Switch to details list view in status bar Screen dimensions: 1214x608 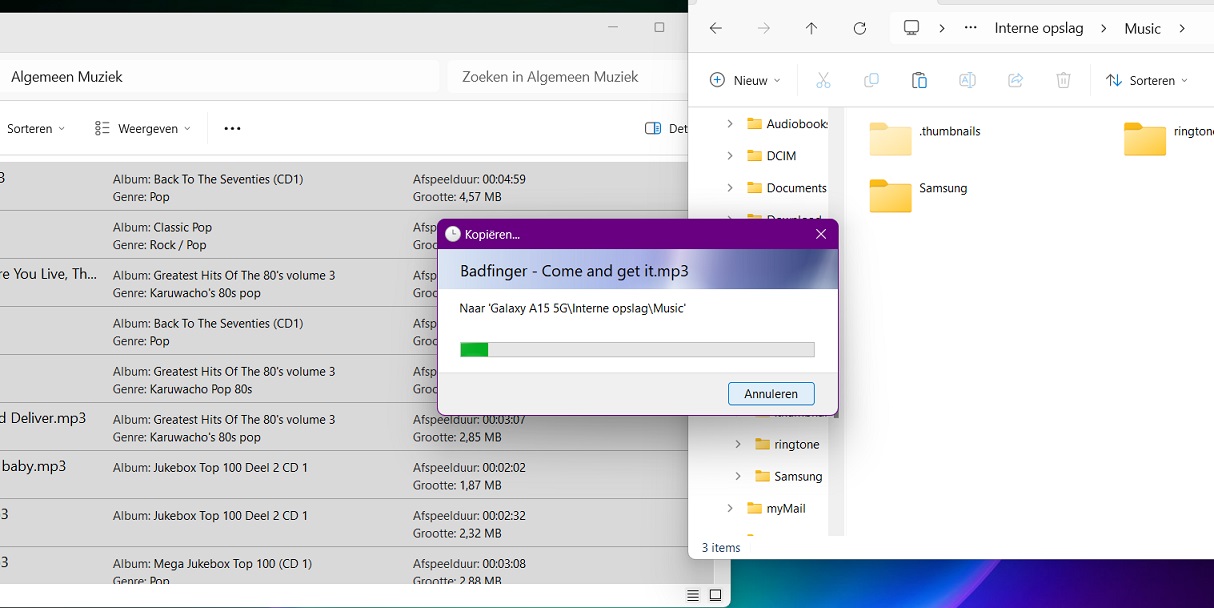[693, 595]
